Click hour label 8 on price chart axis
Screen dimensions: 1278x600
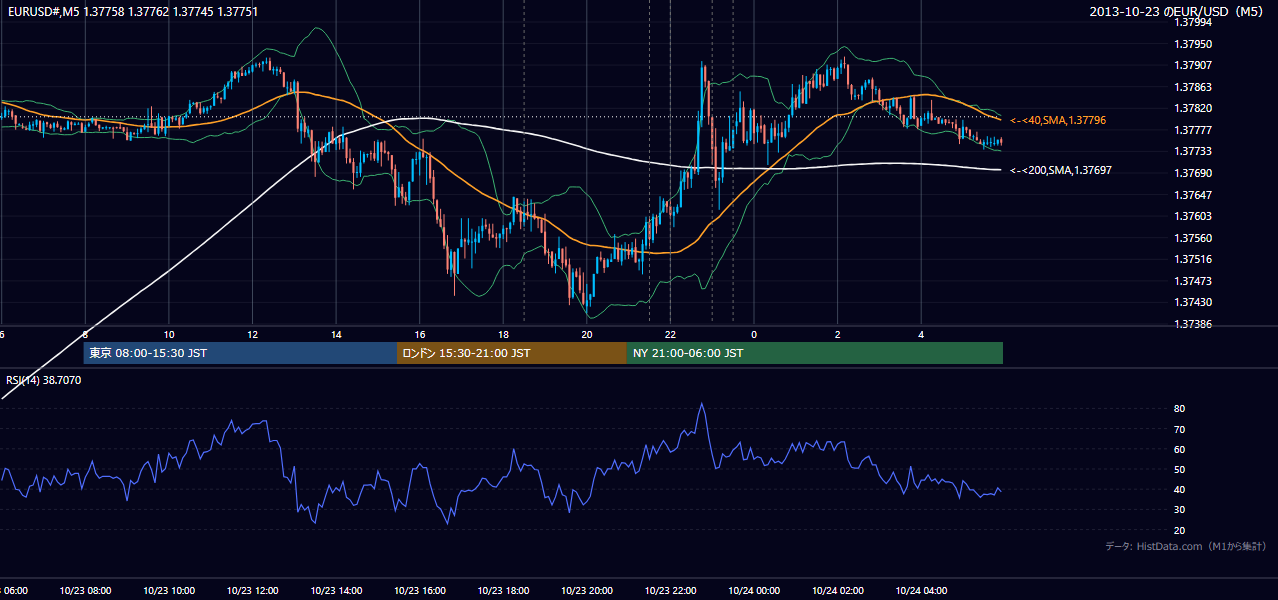[85, 334]
